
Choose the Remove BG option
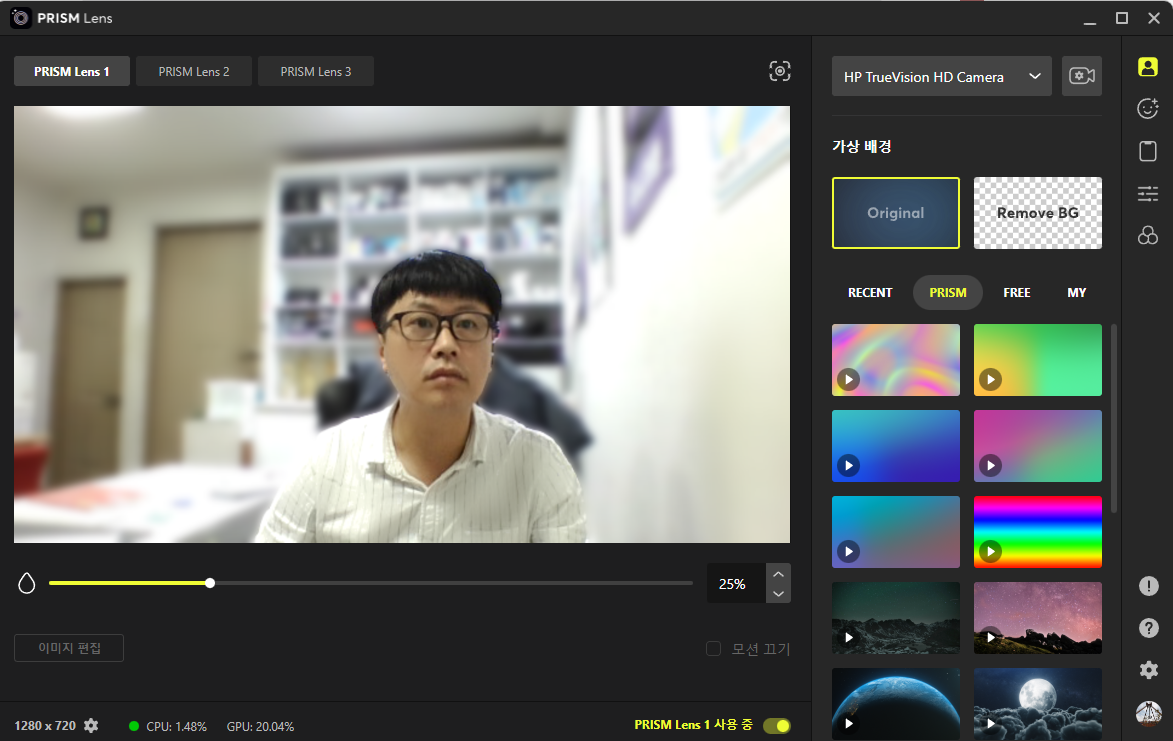click(x=1038, y=213)
